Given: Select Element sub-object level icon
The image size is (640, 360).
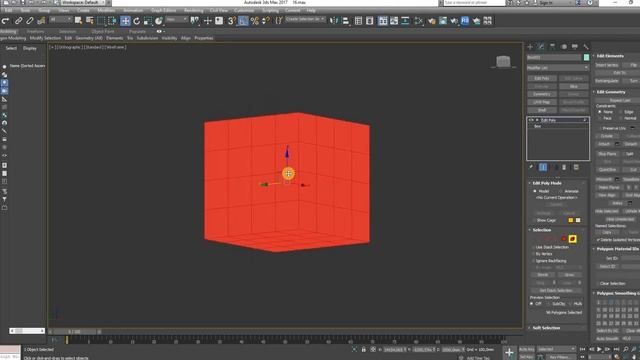Looking at the screenshot, I should 573,239.
